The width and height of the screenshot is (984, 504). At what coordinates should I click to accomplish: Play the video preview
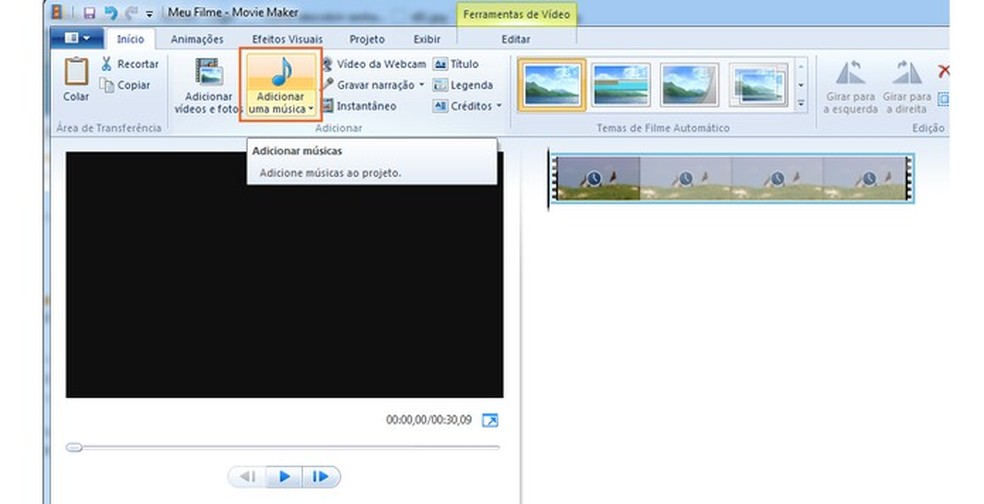click(x=284, y=477)
